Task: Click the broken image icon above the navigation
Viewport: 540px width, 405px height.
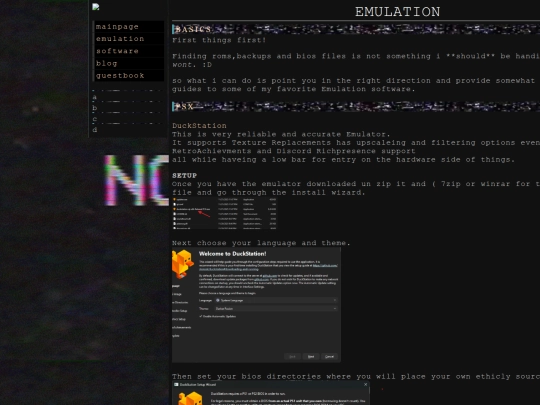Action: [96, 7]
